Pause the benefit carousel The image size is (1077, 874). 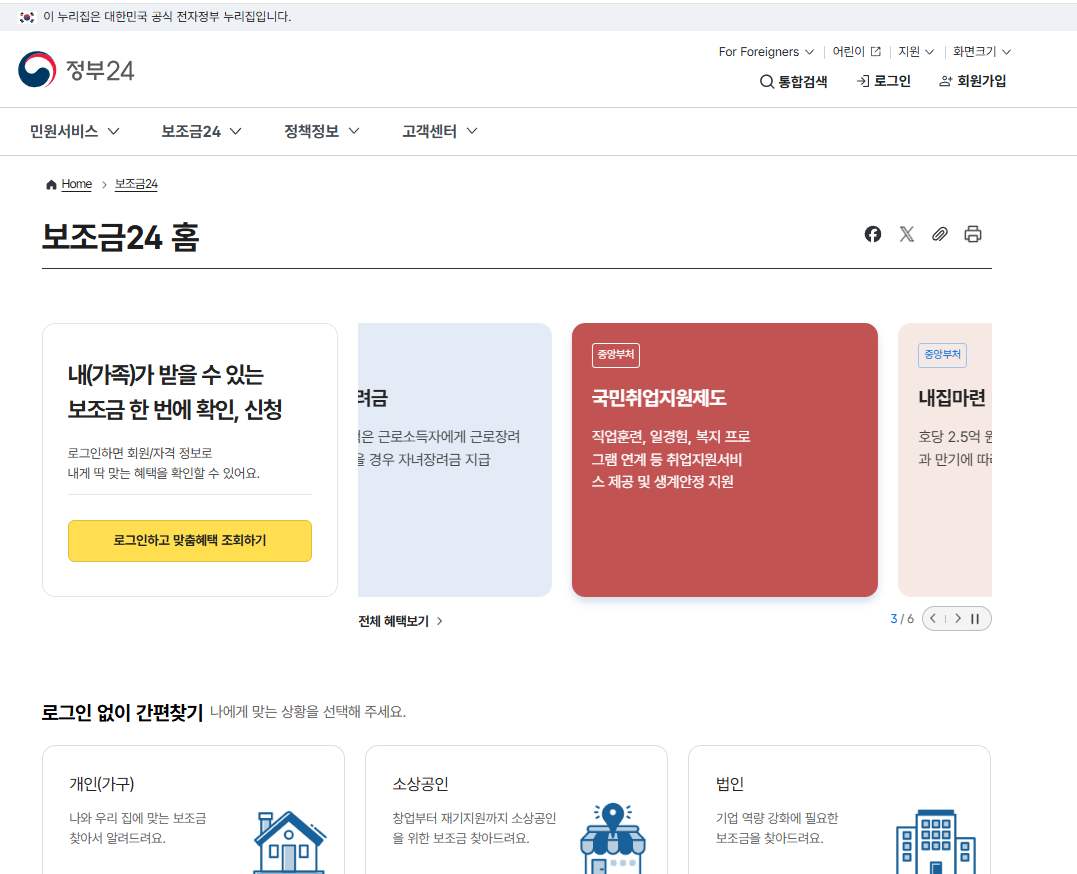tap(975, 618)
